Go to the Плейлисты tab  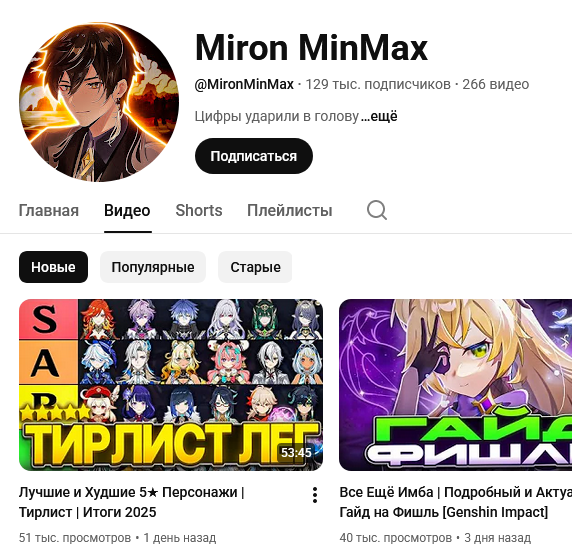click(290, 210)
